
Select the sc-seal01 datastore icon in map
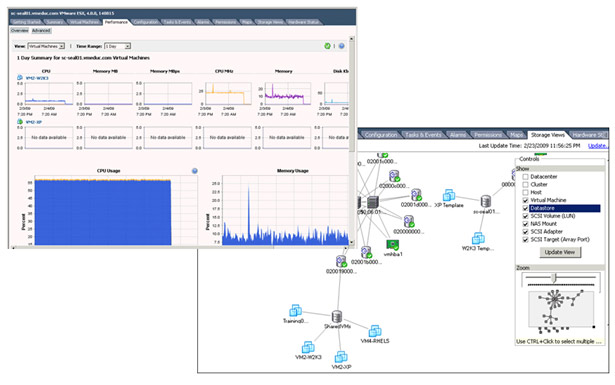click(x=486, y=202)
